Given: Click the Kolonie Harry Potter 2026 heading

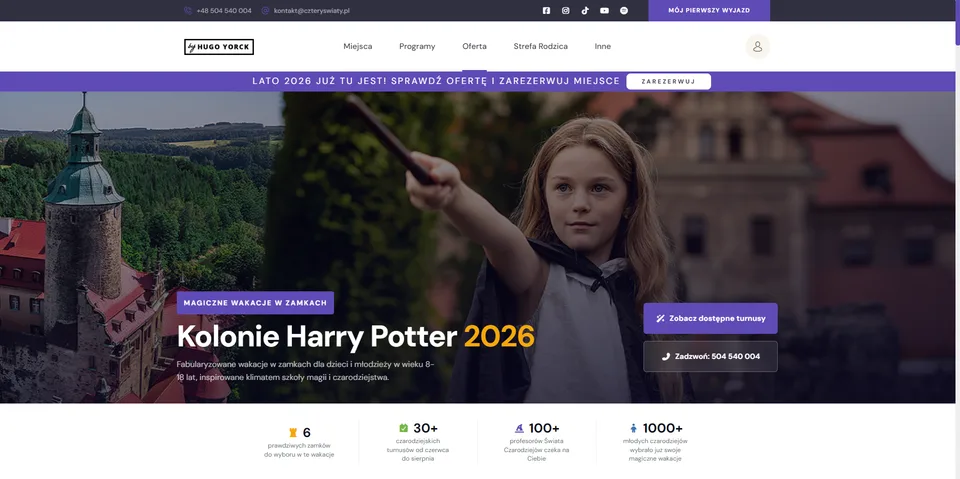Looking at the screenshot, I should point(356,336).
